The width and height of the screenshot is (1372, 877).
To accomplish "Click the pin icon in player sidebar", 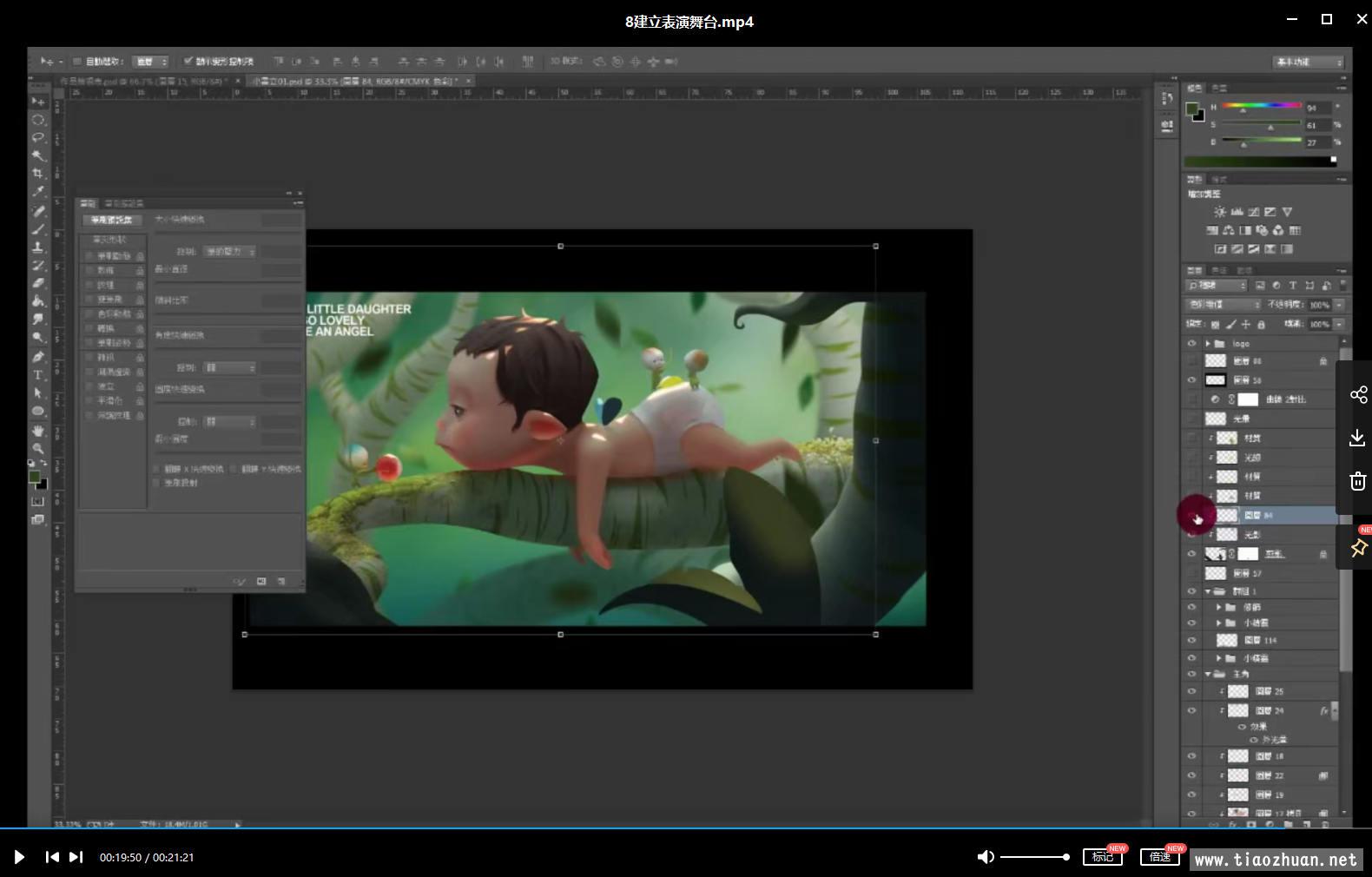I will click(1358, 548).
